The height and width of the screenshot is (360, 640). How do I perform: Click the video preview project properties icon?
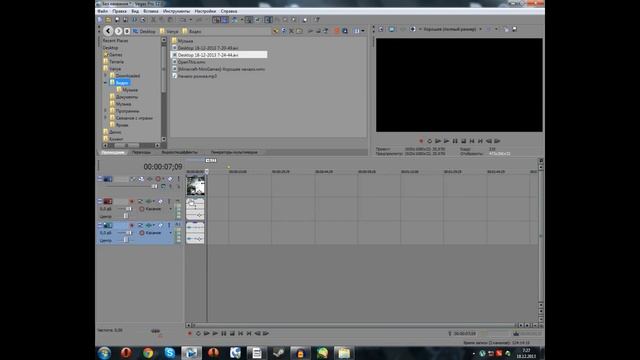tap(381, 29)
